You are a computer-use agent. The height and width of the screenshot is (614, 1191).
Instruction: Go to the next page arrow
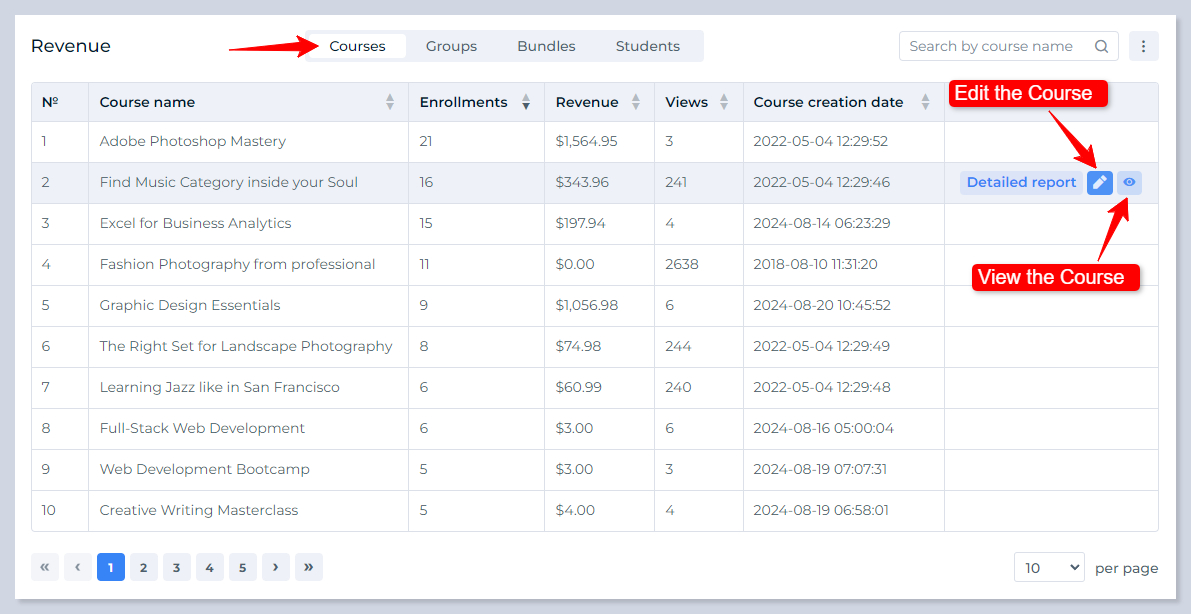pos(275,567)
